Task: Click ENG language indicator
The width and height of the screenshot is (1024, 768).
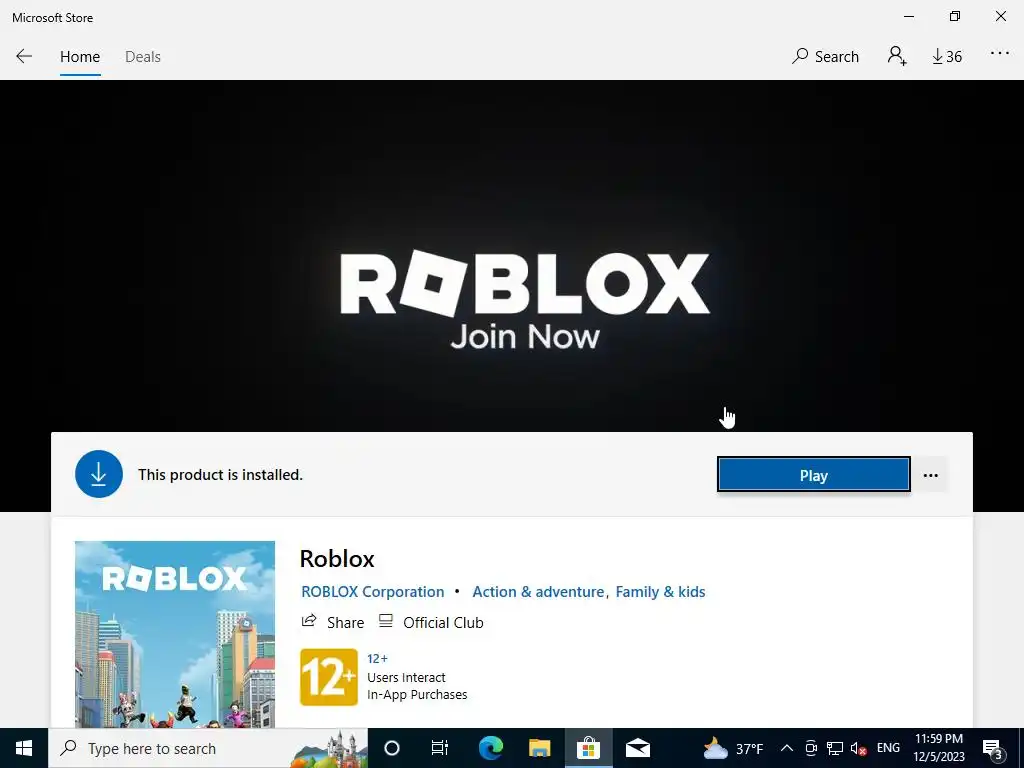Action: click(888, 748)
